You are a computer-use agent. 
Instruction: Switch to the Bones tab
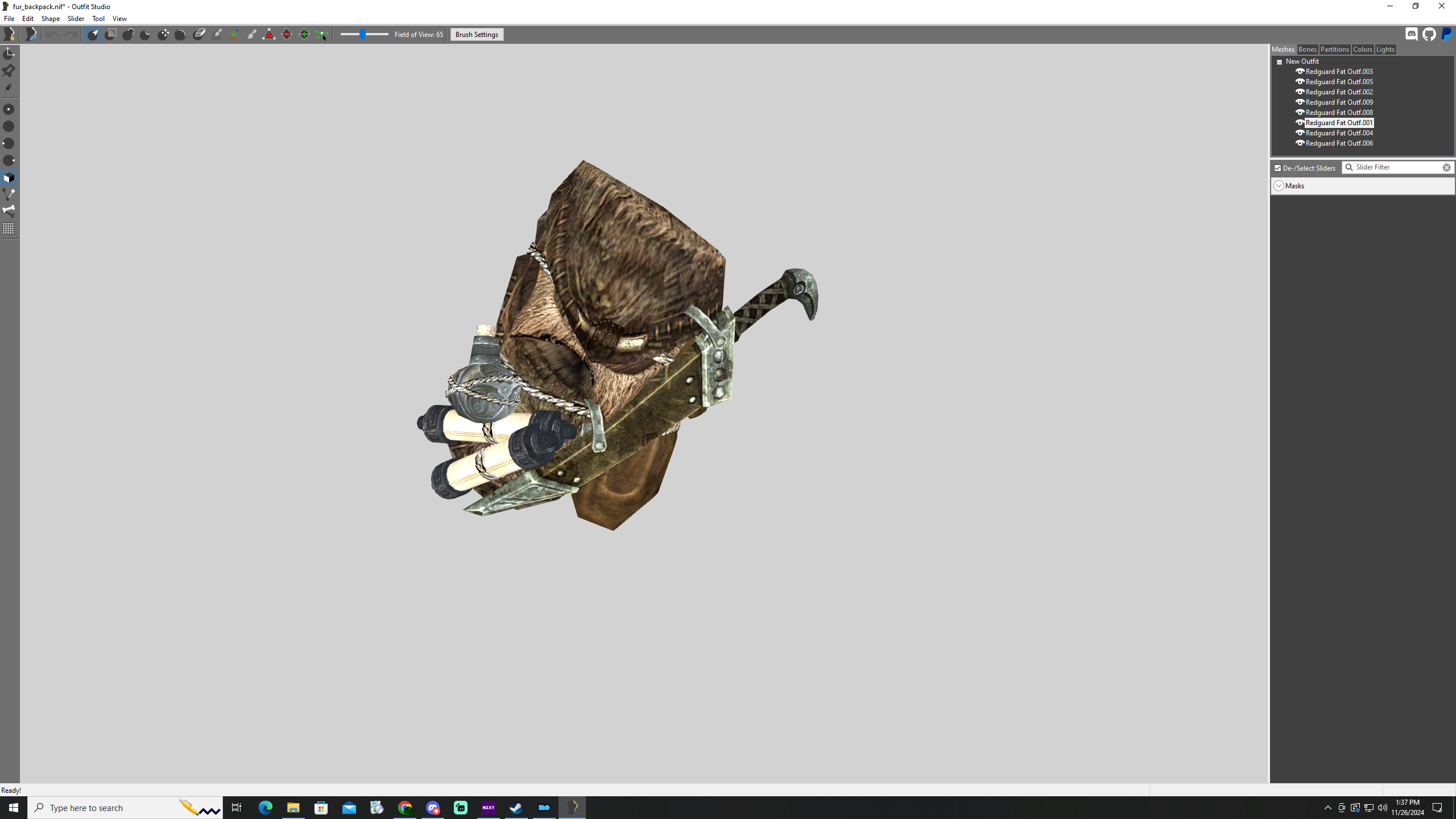click(x=1307, y=49)
